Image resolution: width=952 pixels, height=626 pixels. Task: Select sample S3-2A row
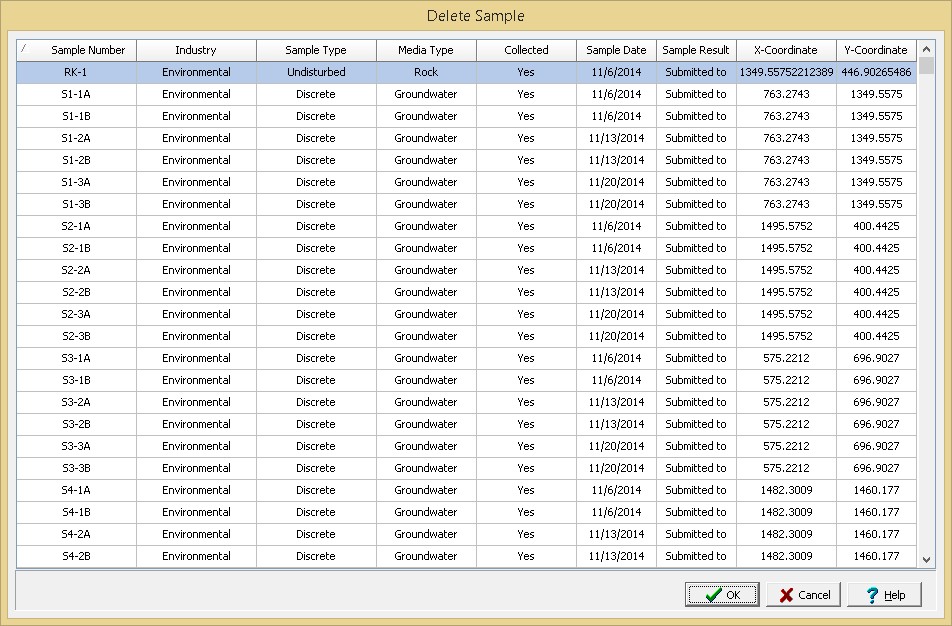tap(77, 402)
